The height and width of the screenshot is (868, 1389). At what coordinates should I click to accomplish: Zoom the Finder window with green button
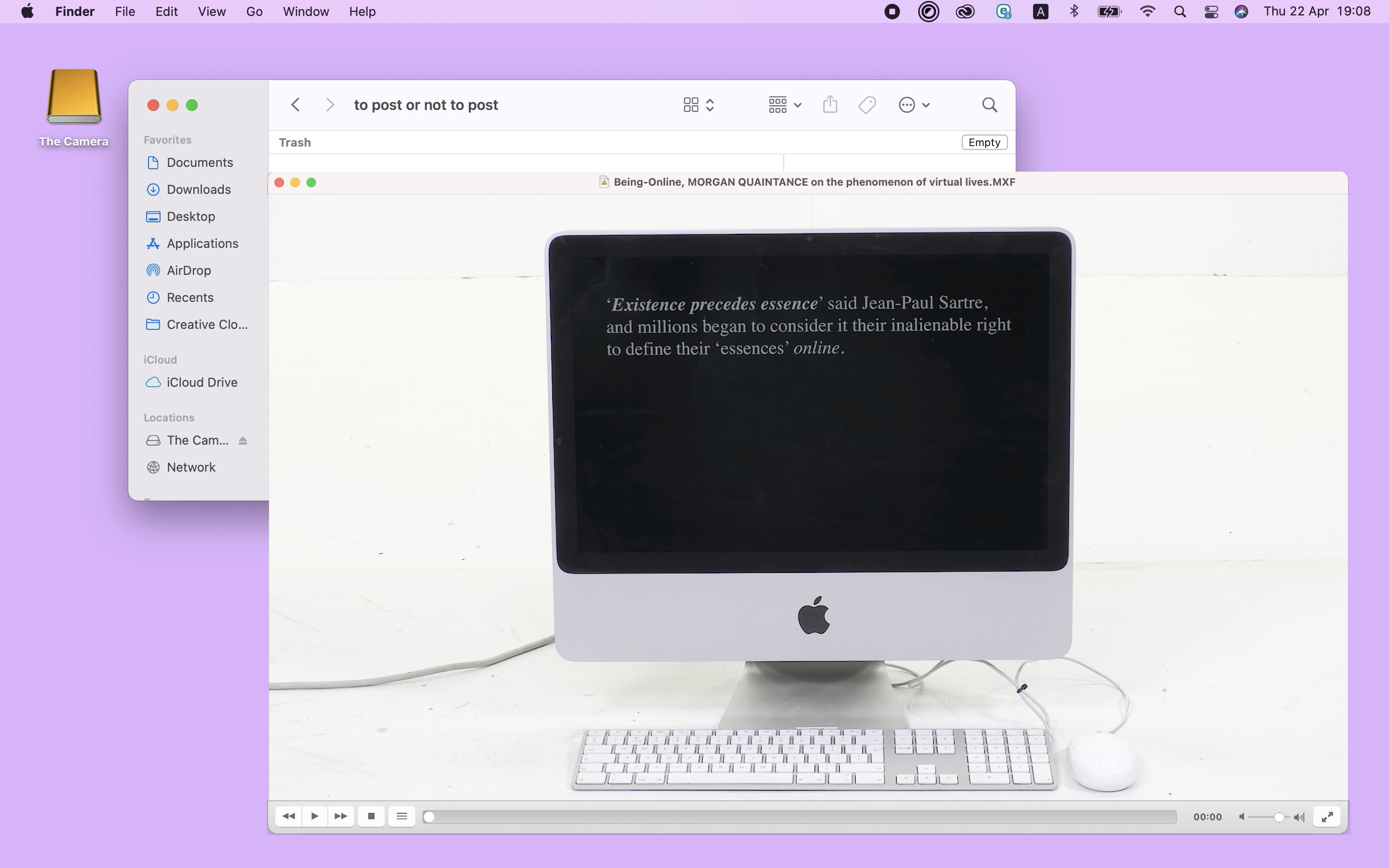[192, 105]
